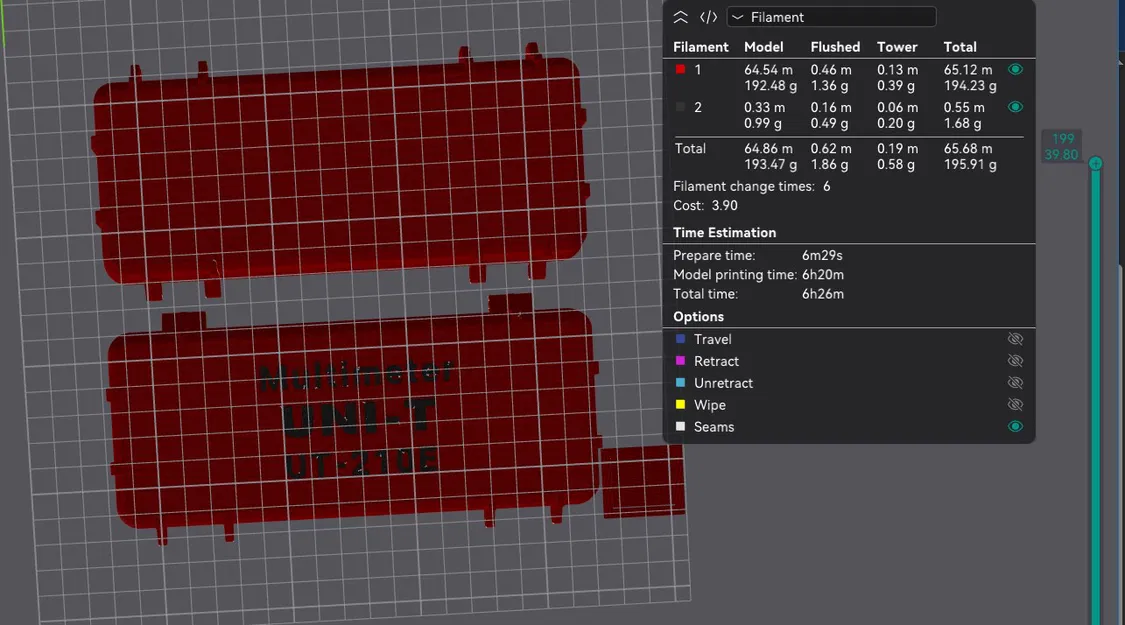Click the Options section heading
Viewport: 1125px width, 625px height.
(x=698, y=316)
